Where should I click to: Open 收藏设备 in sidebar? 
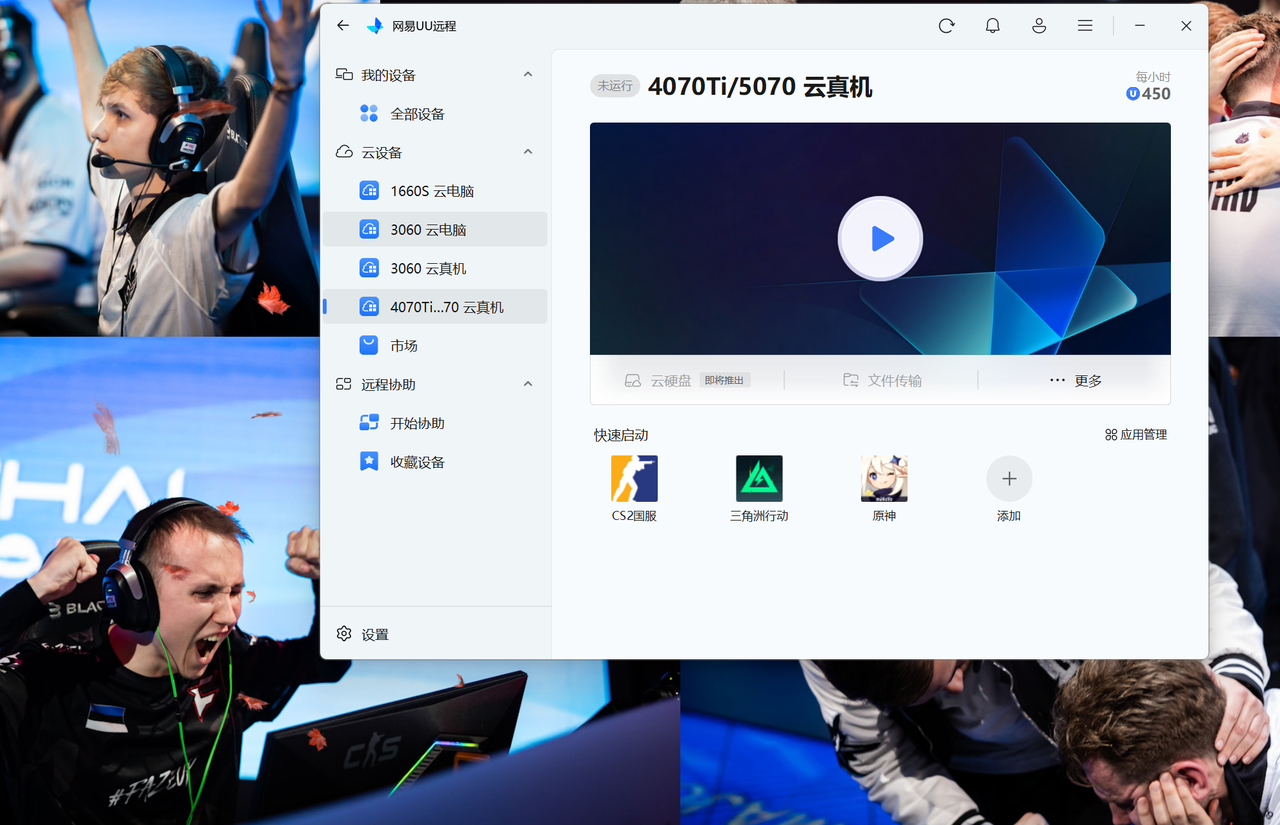coord(435,462)
